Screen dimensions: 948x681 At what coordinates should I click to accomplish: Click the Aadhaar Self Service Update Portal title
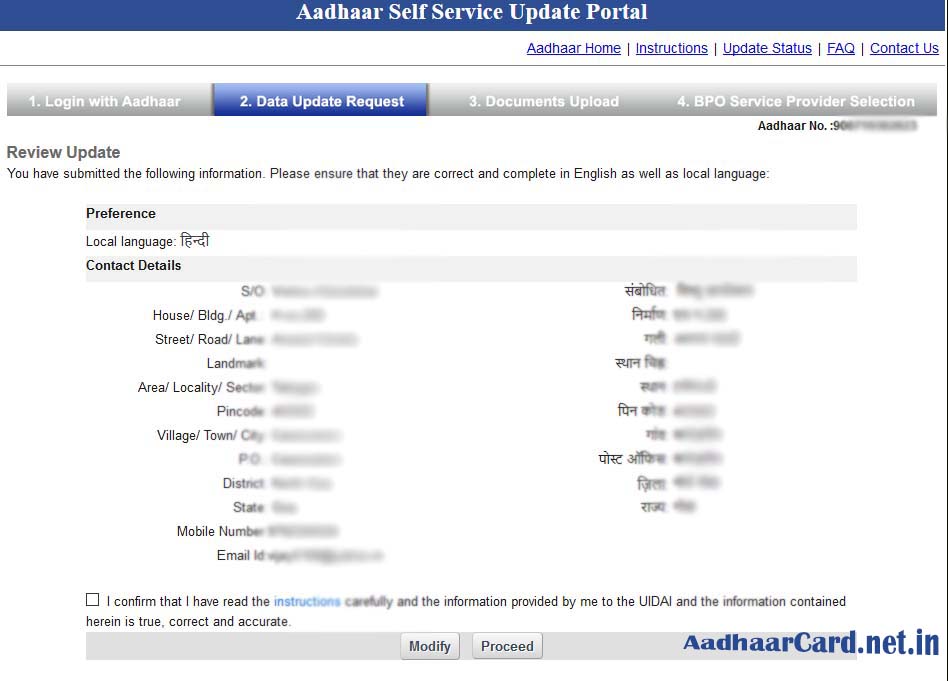click(472, 12)
